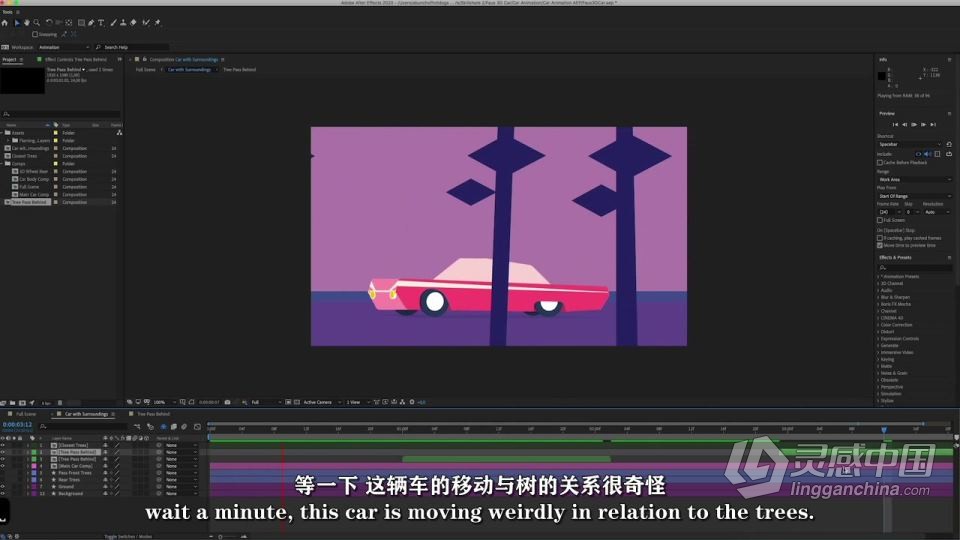Click the current time 0:00:03:12 display
This screenshot has height=540, width=960.
click(x=17, y=425)
